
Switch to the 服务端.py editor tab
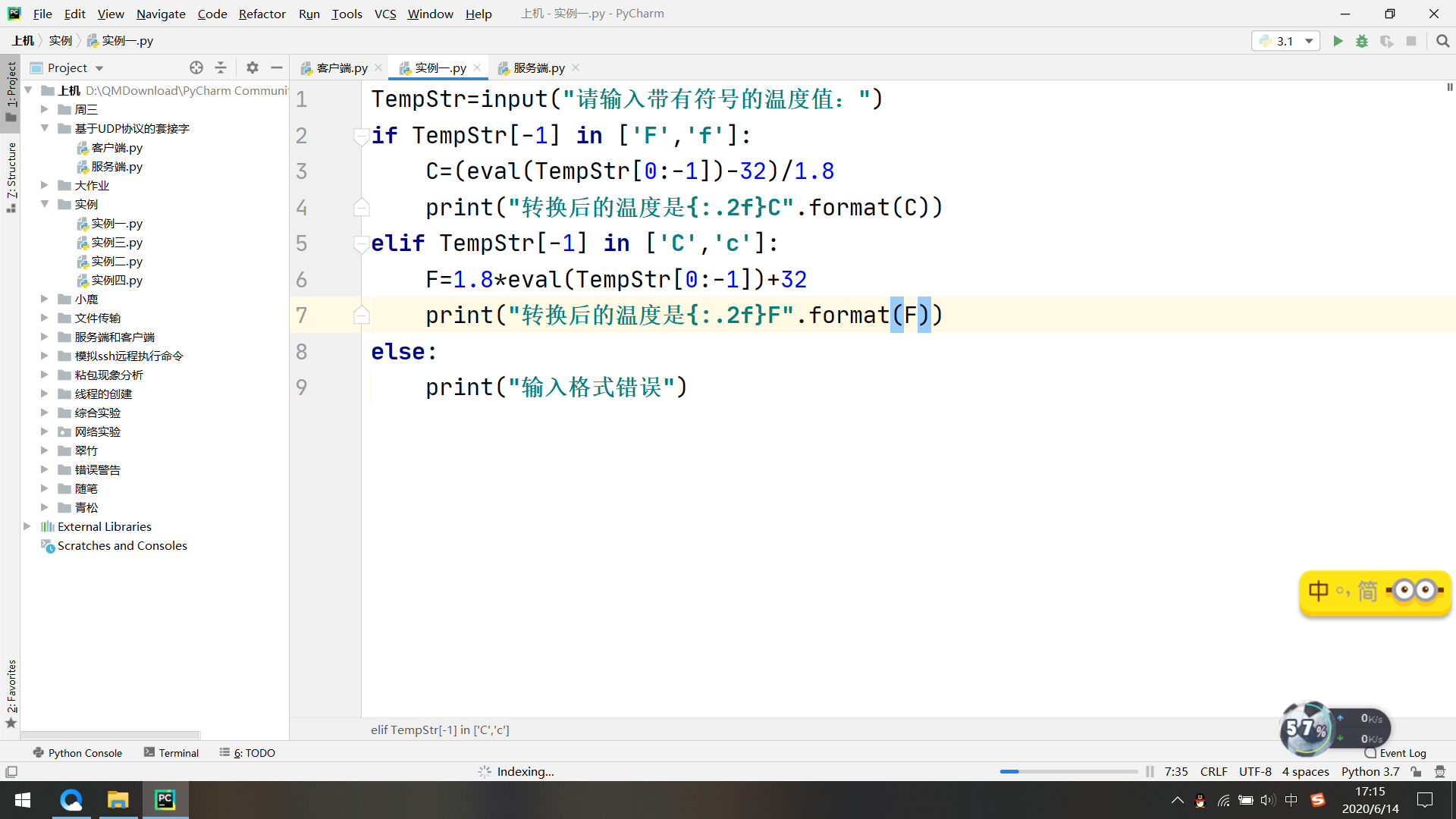click(x=538, y=67)
